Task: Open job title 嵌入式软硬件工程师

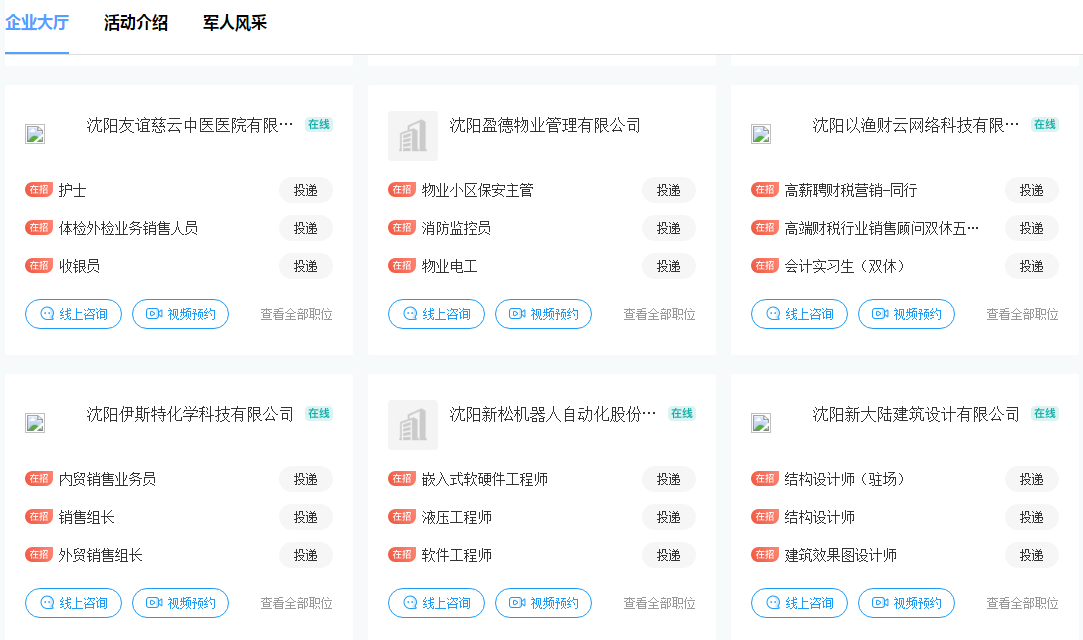Action: (x=485, y=479)
